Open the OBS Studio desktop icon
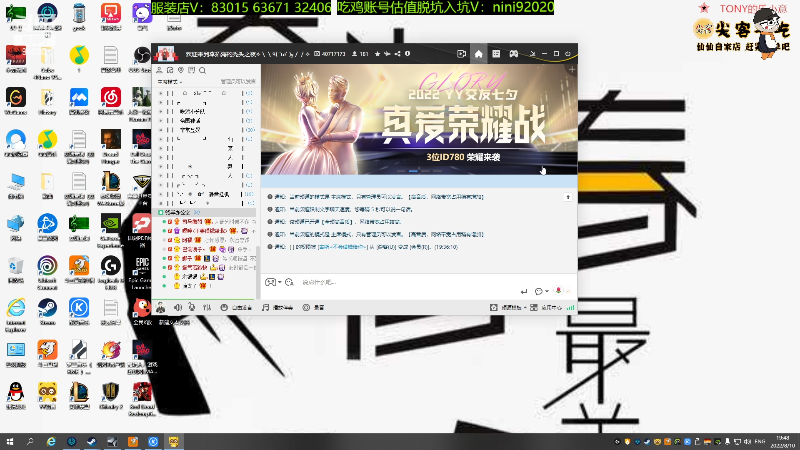 point(141,59)
